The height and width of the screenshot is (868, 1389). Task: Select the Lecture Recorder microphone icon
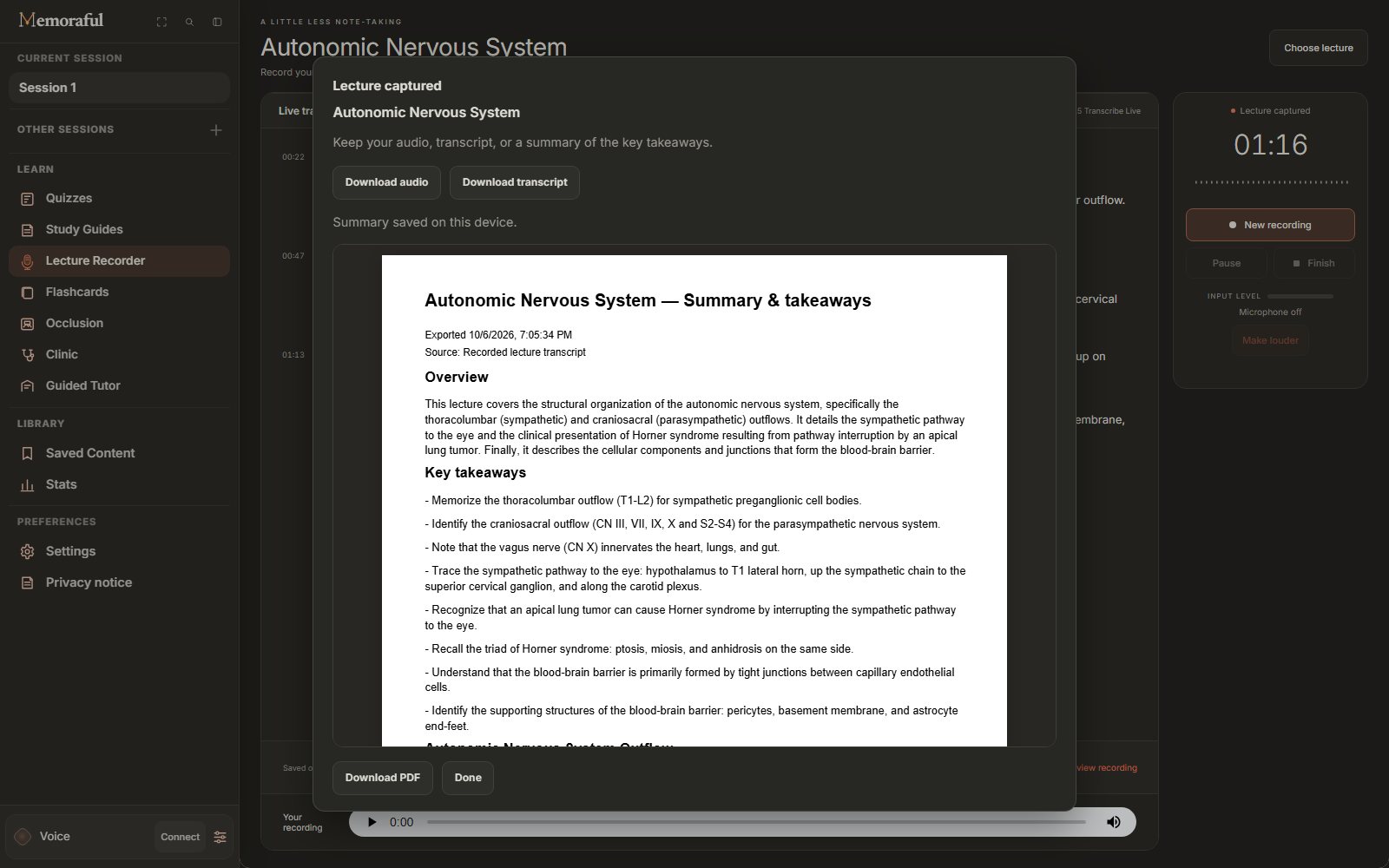(x=28, y=261)
